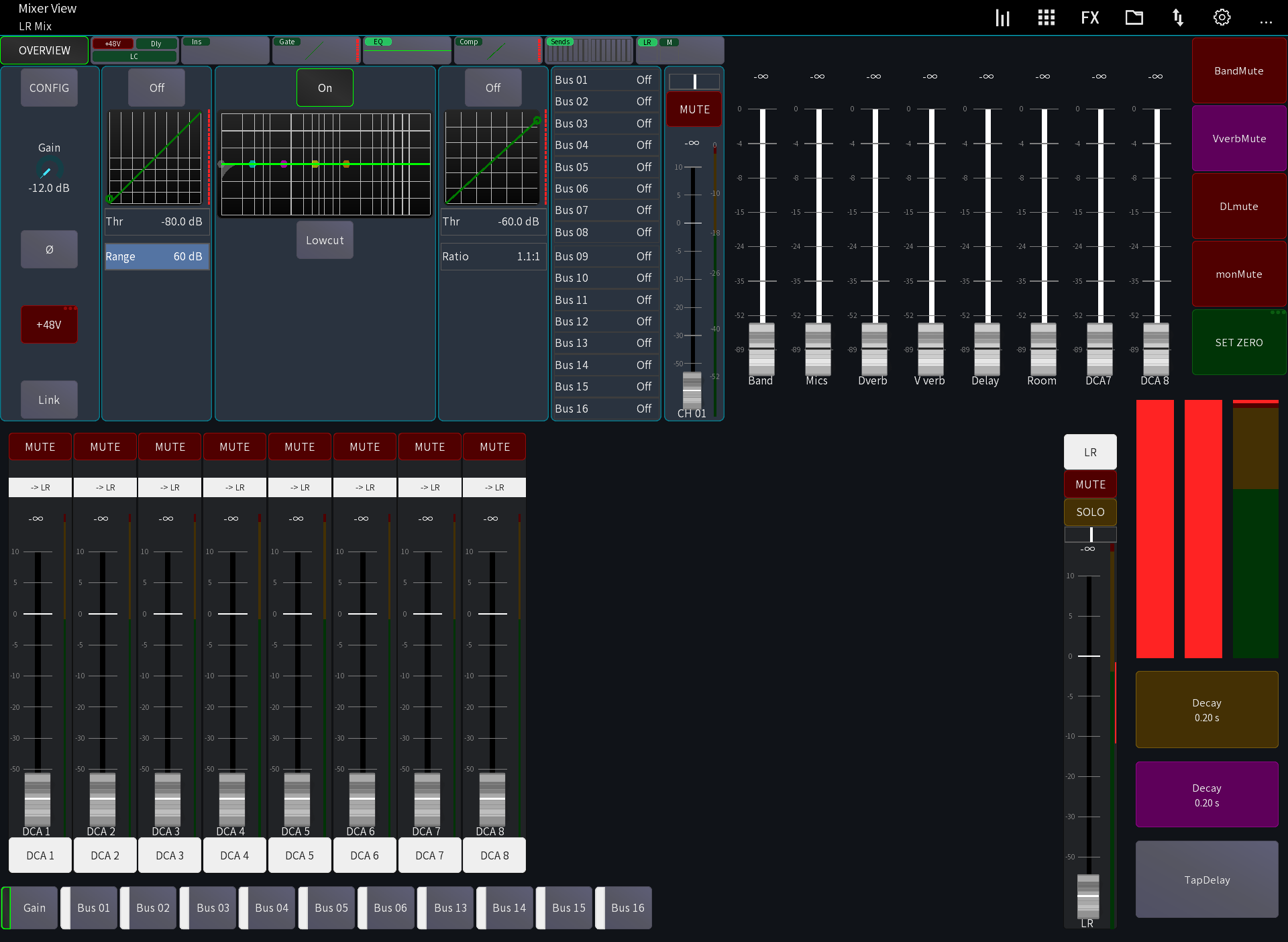Open the mixer faders view icon

coord(1002,17)
